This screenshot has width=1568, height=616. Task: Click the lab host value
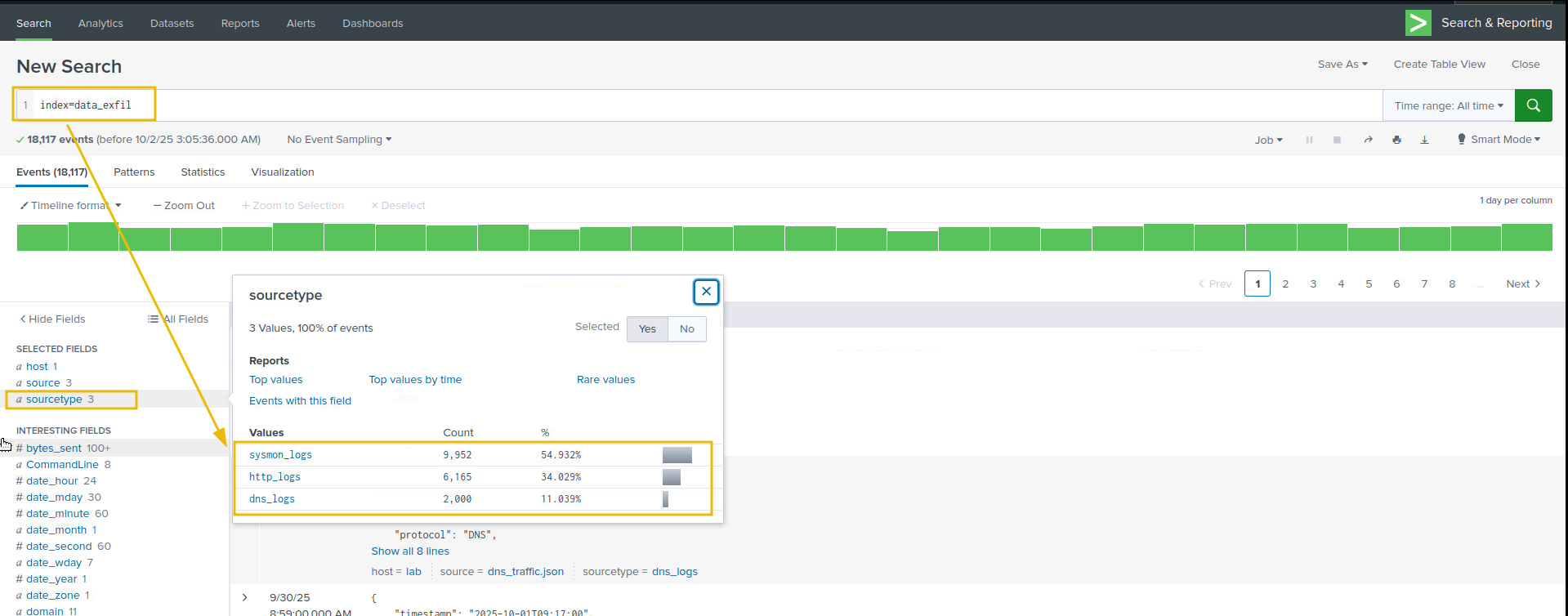pos(413,572)
